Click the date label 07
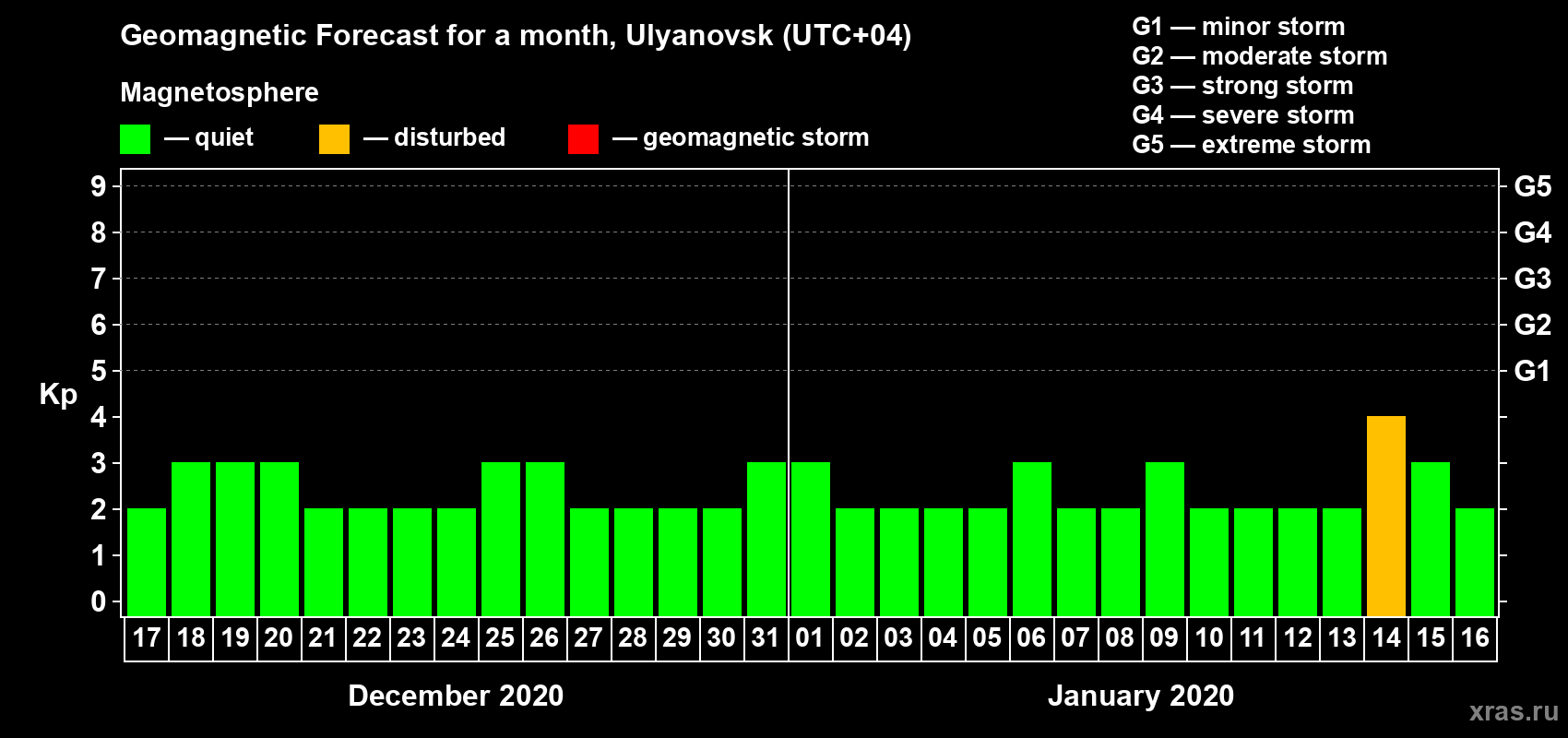The height and width of the screenshot is (738, 1568). (x=1075, y=638)
